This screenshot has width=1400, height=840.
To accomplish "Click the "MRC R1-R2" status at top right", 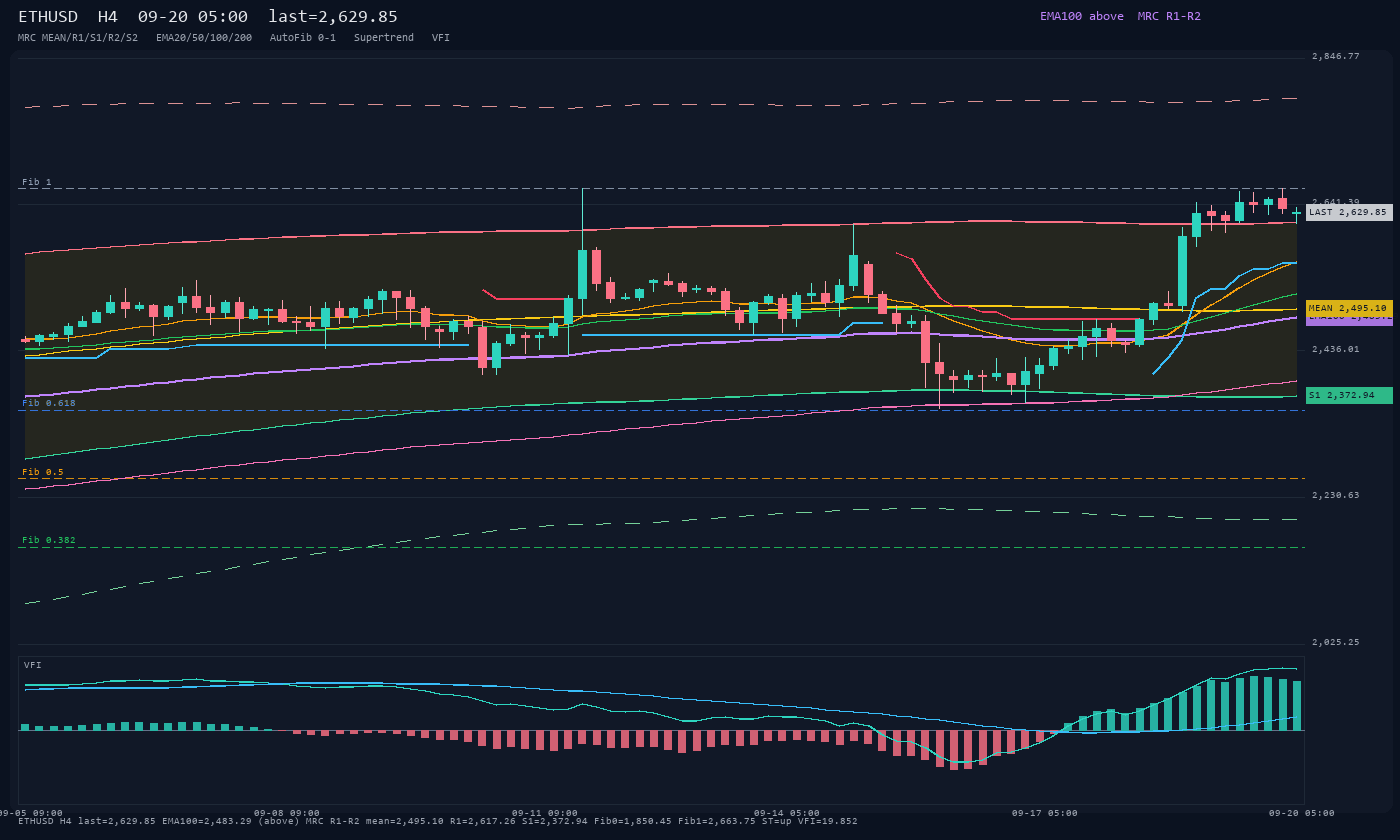I will pyautogui.click(x=1169, y=16).
